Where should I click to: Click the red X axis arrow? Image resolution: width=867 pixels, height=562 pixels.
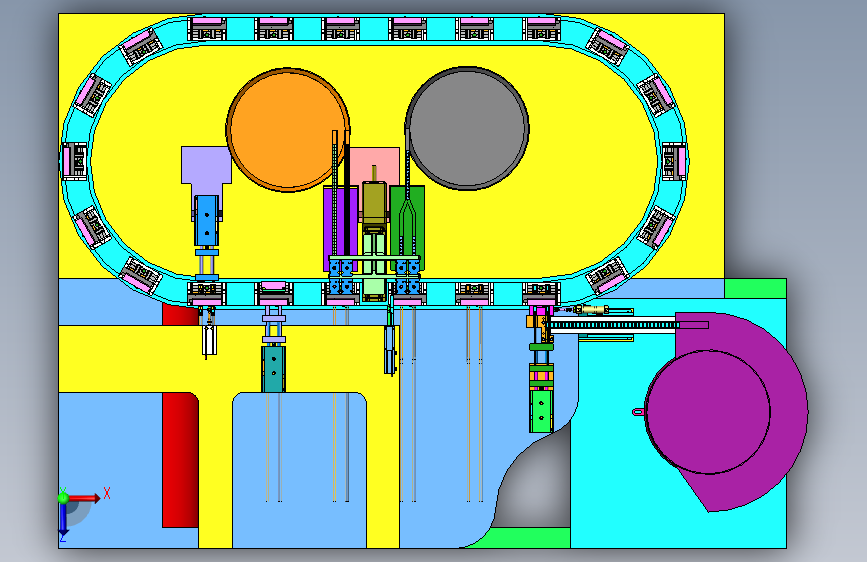pyautogui.click(x=84, y=498)
